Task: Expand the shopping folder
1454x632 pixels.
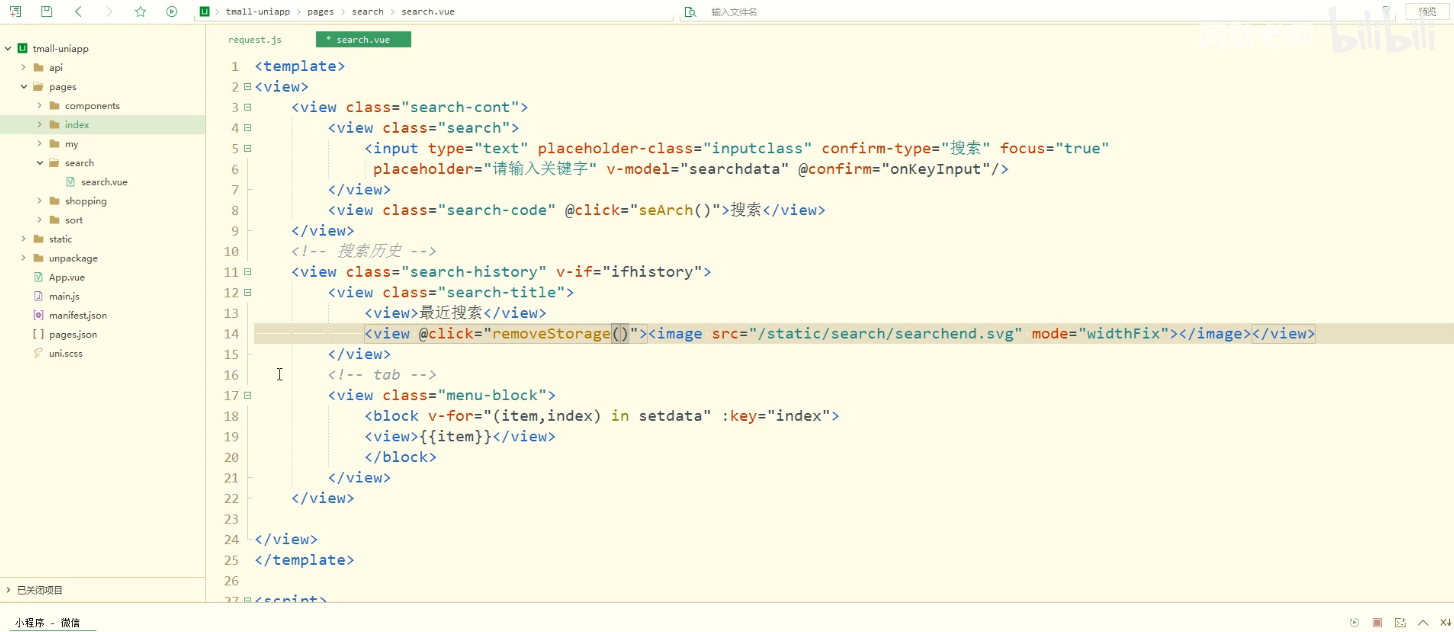Action: tap(40, 201)
